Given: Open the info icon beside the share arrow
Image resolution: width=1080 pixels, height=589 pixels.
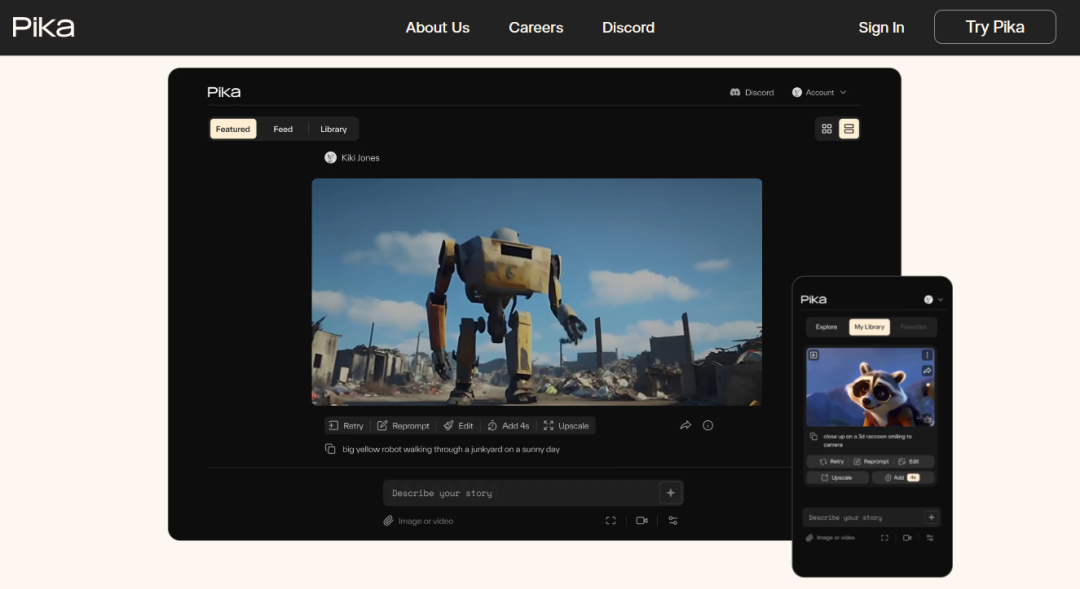Looking at the screenshot, I should [x=708, y=425].
